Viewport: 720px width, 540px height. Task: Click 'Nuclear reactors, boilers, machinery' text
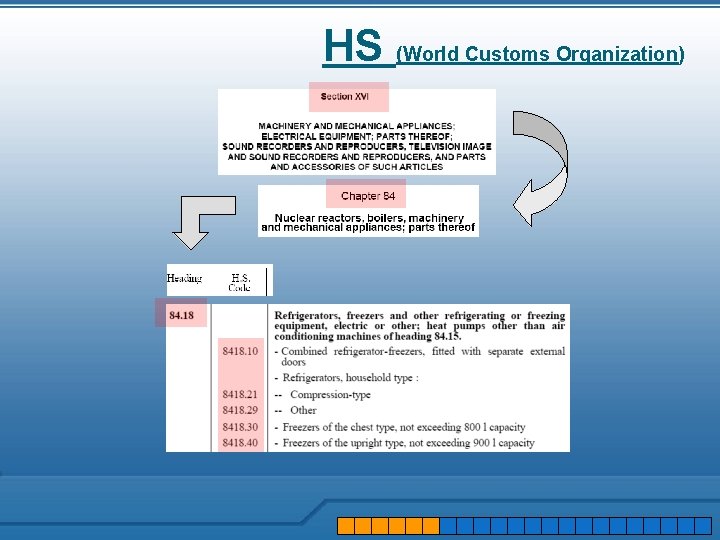(x=369, y=218)
